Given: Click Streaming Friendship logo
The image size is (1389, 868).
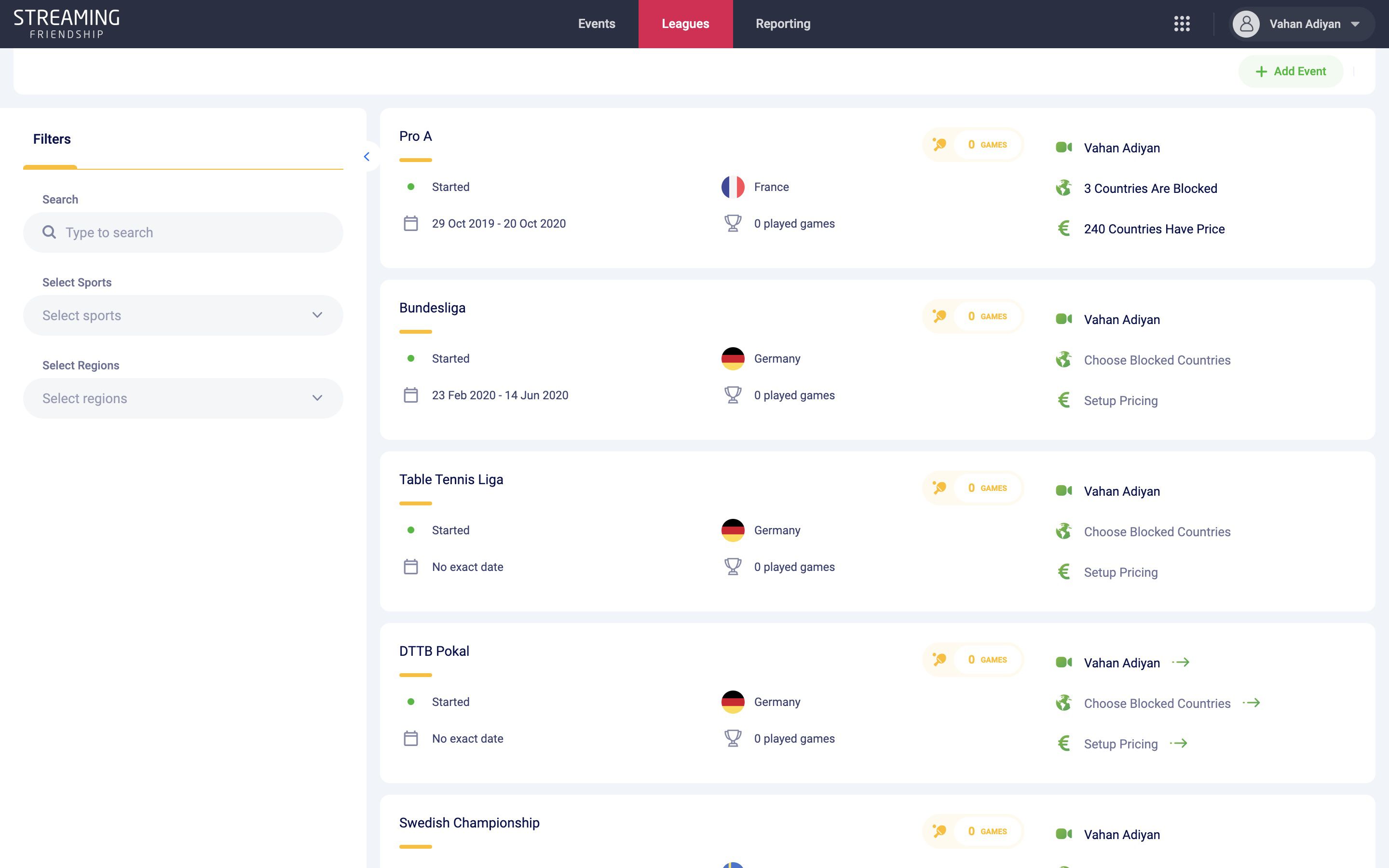Looking at the screenshot, I should click(67, 24).
